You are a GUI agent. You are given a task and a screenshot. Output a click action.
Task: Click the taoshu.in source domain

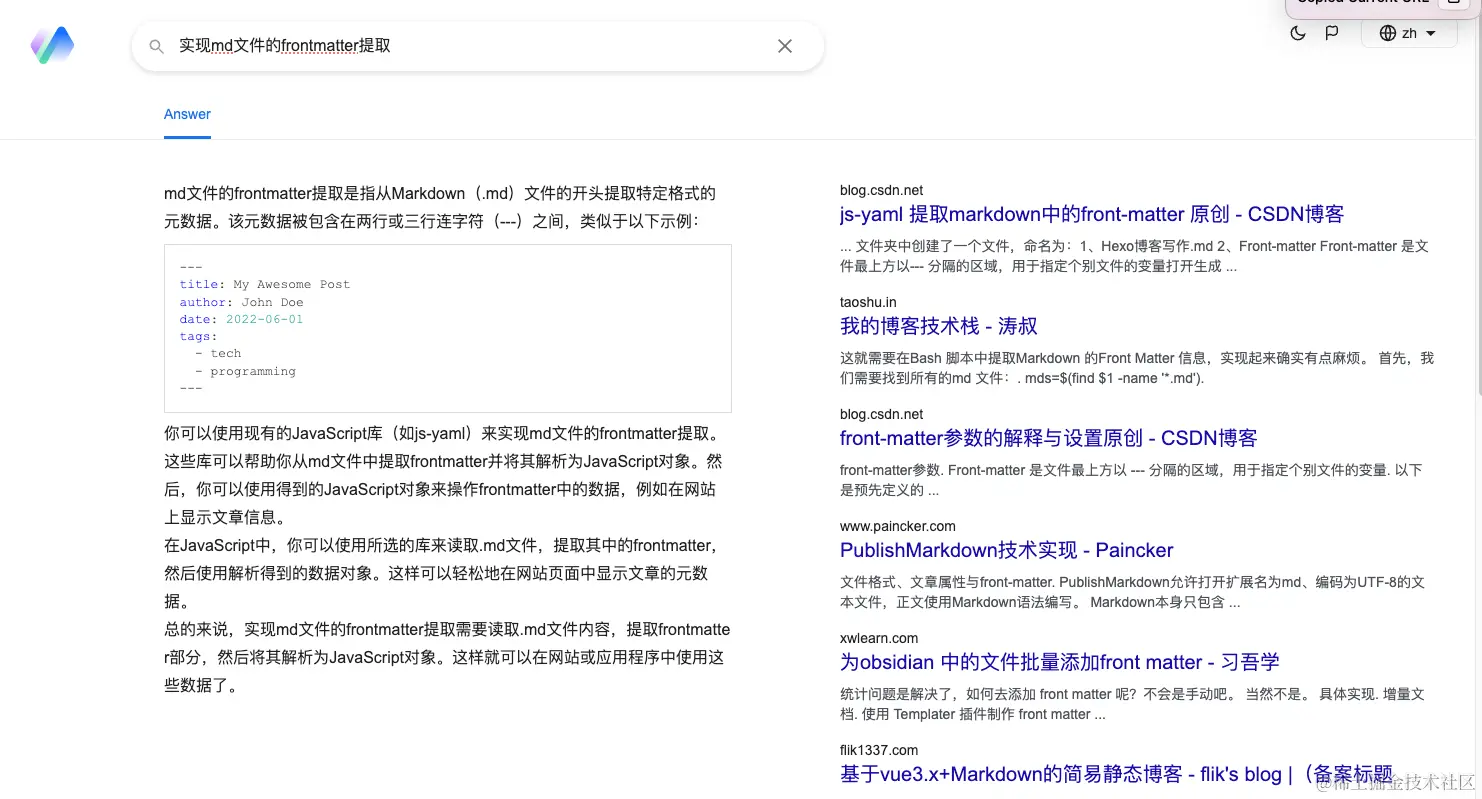(x=868, y=302)
